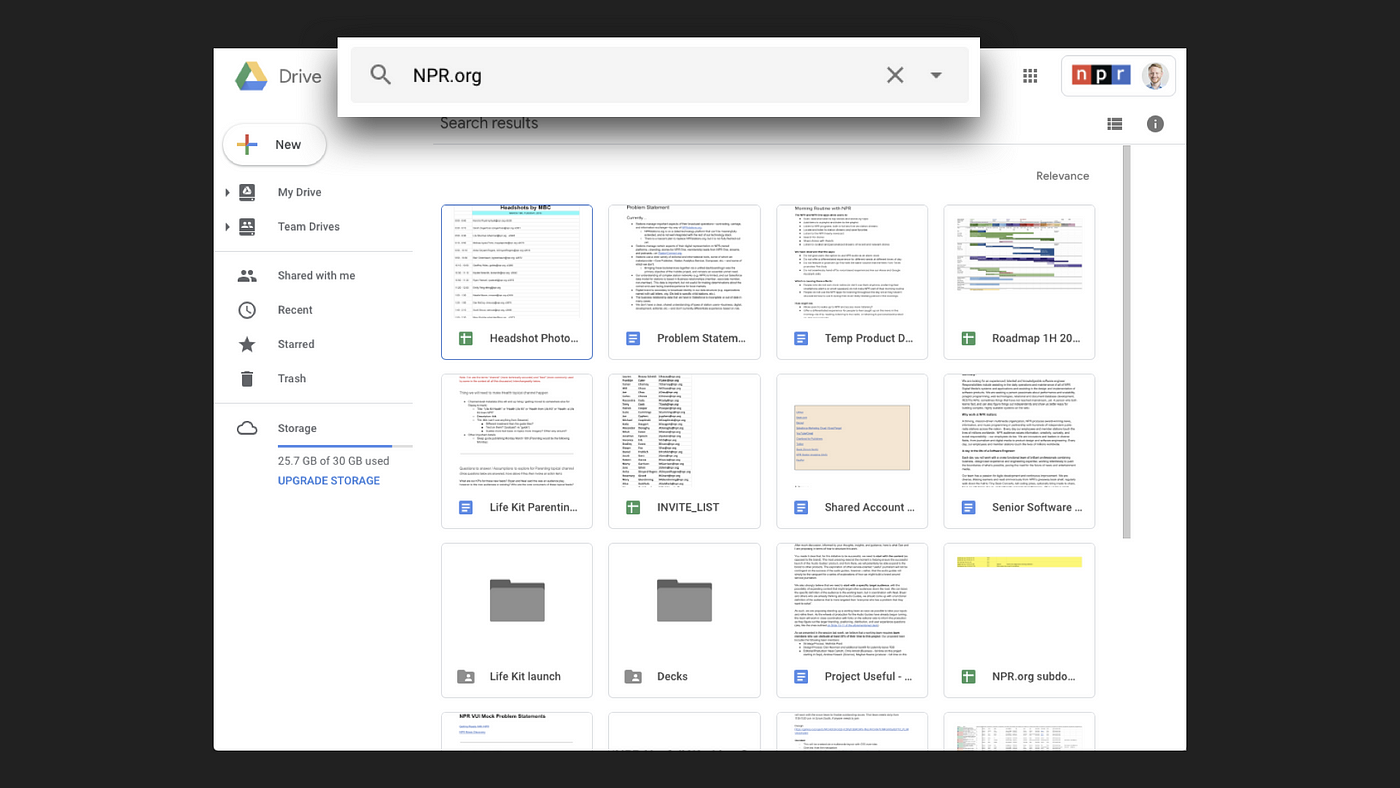The width and height of the screenshot is (1400, 788).
Task: Open the NPR.org subdomains spreadsheet thumbnail
Action: coord(1019,599)
